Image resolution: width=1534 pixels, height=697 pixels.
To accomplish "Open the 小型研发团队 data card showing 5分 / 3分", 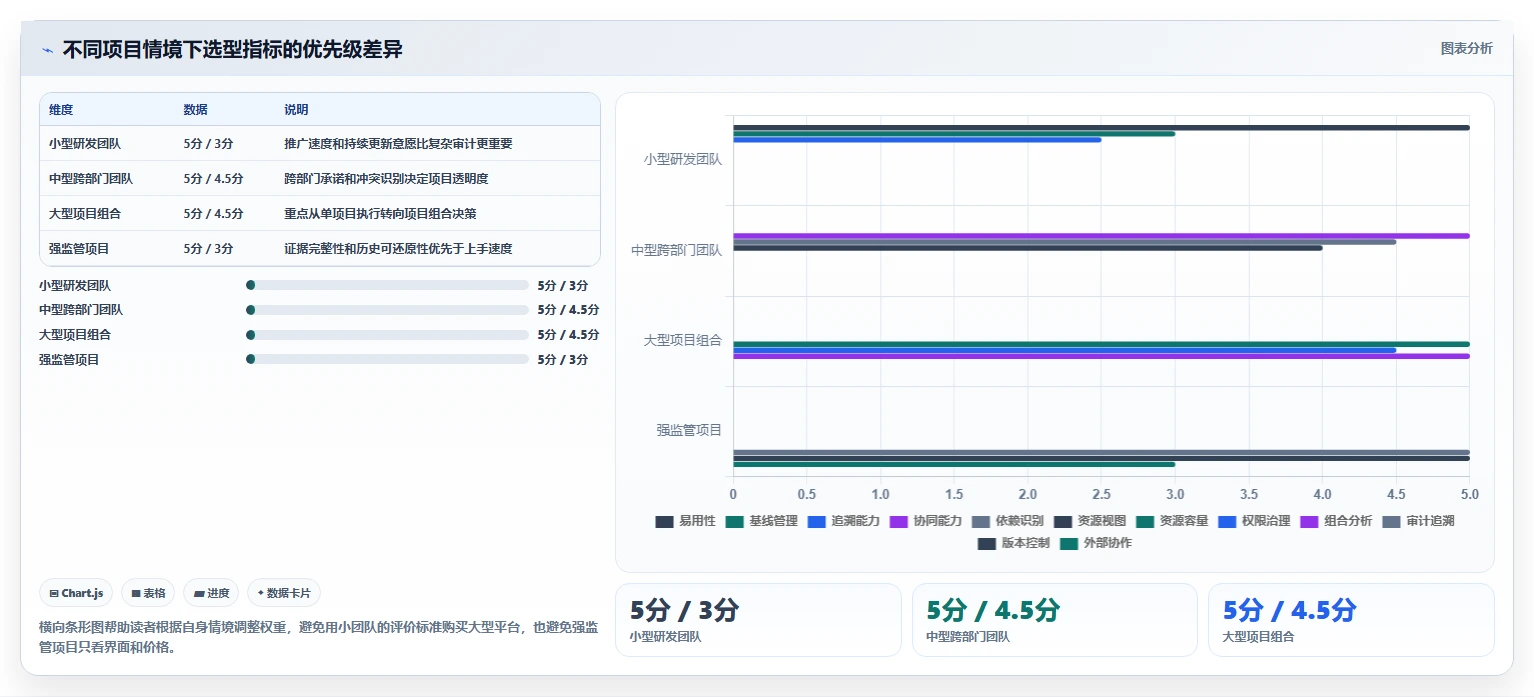I will click(758, 620).
